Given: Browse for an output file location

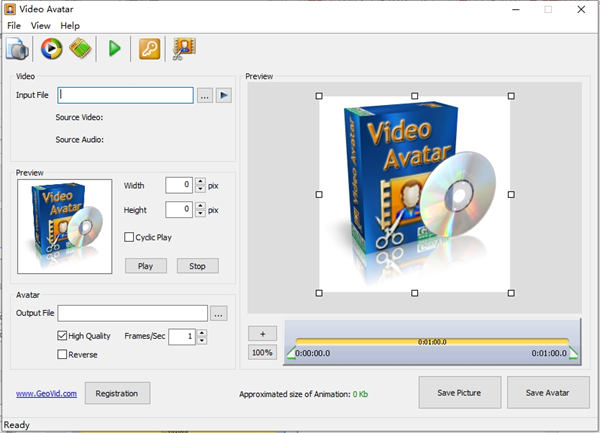Looking at the screenshot, I should point(218,314).
